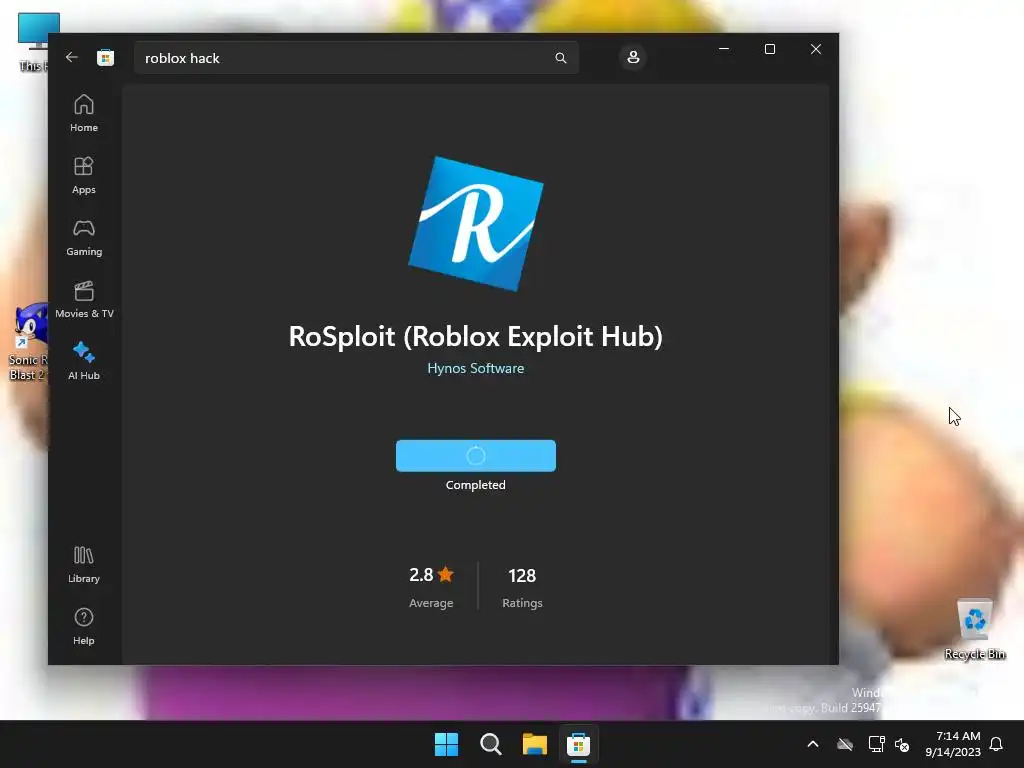Go back with the Store back arrow
Viewport: 1024px width, 768px height.
[72, 57]
